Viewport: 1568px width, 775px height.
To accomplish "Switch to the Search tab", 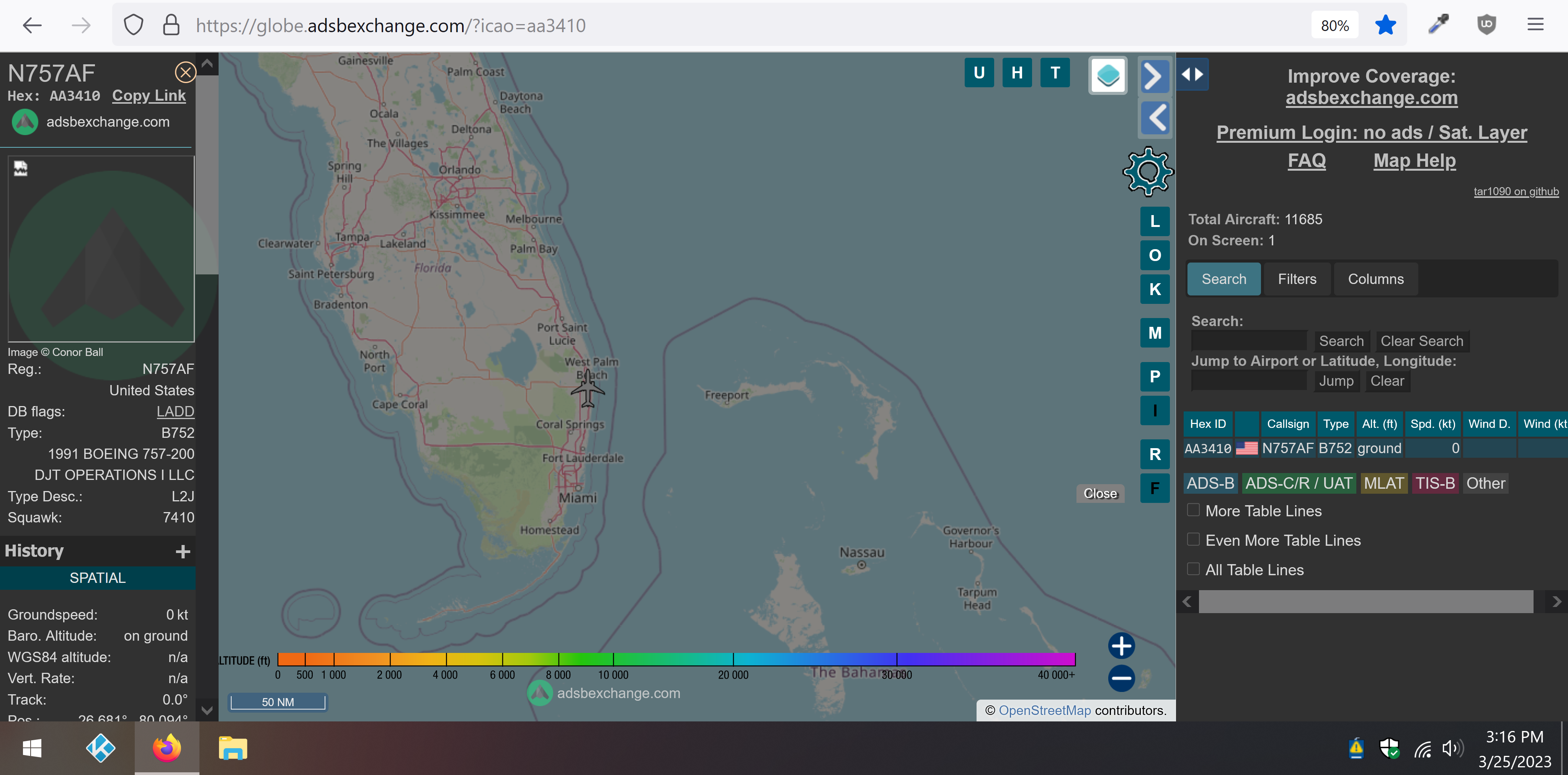I will [1223, 279].
